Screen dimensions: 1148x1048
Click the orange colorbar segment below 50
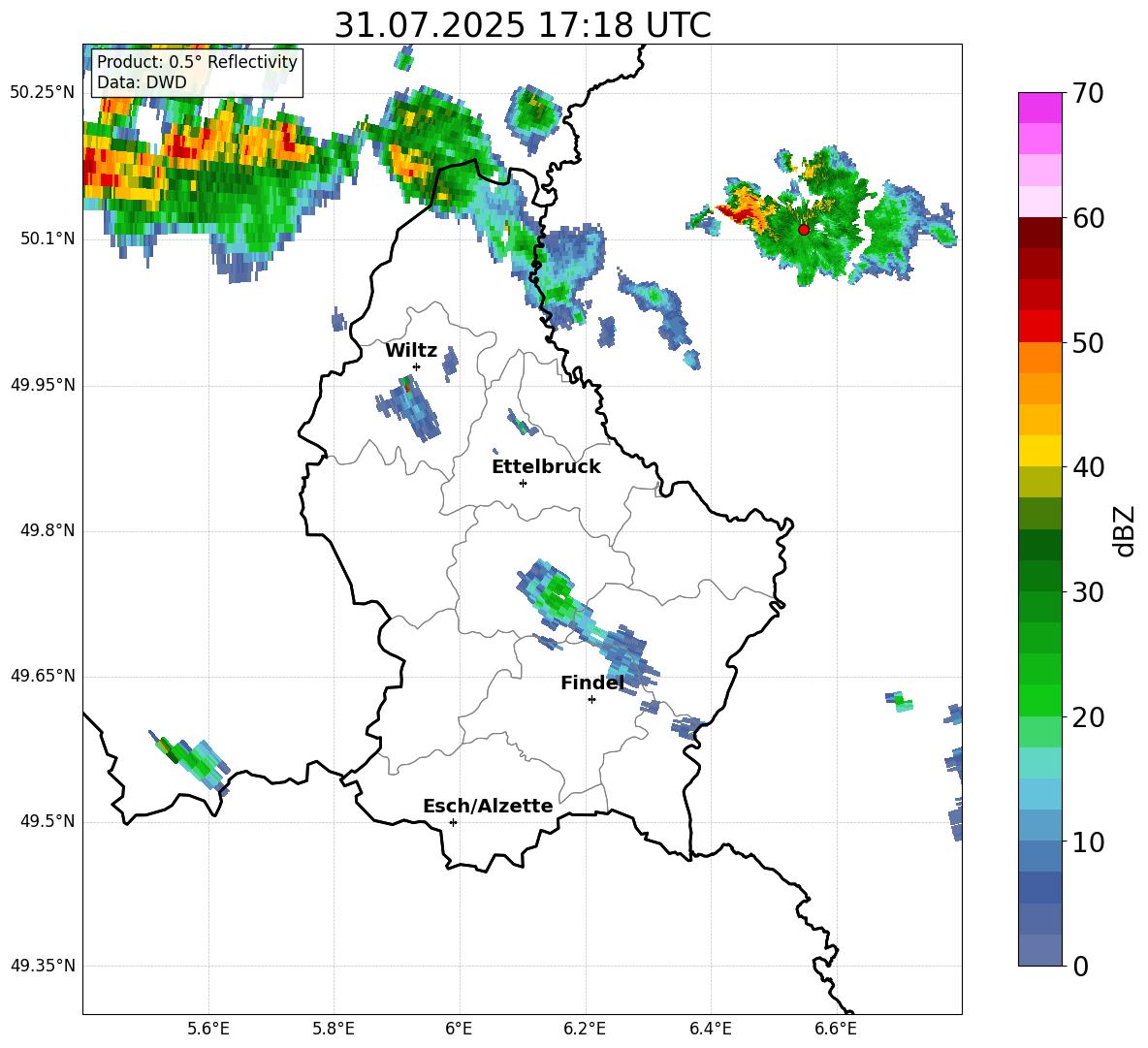[x=1039, y=357]
